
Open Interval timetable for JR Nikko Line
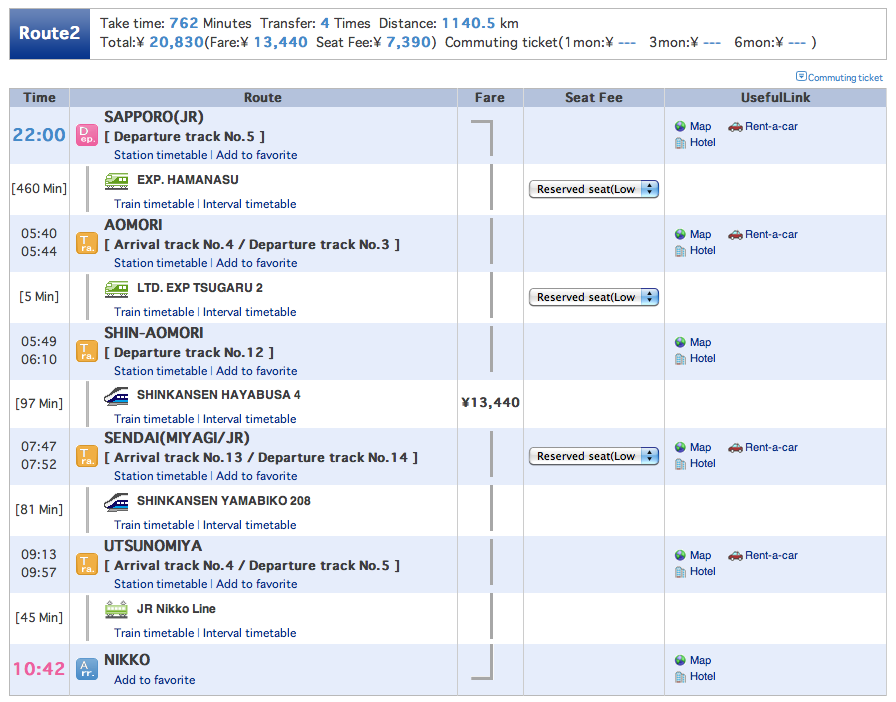pyautogui.click(x=250, y=633)
